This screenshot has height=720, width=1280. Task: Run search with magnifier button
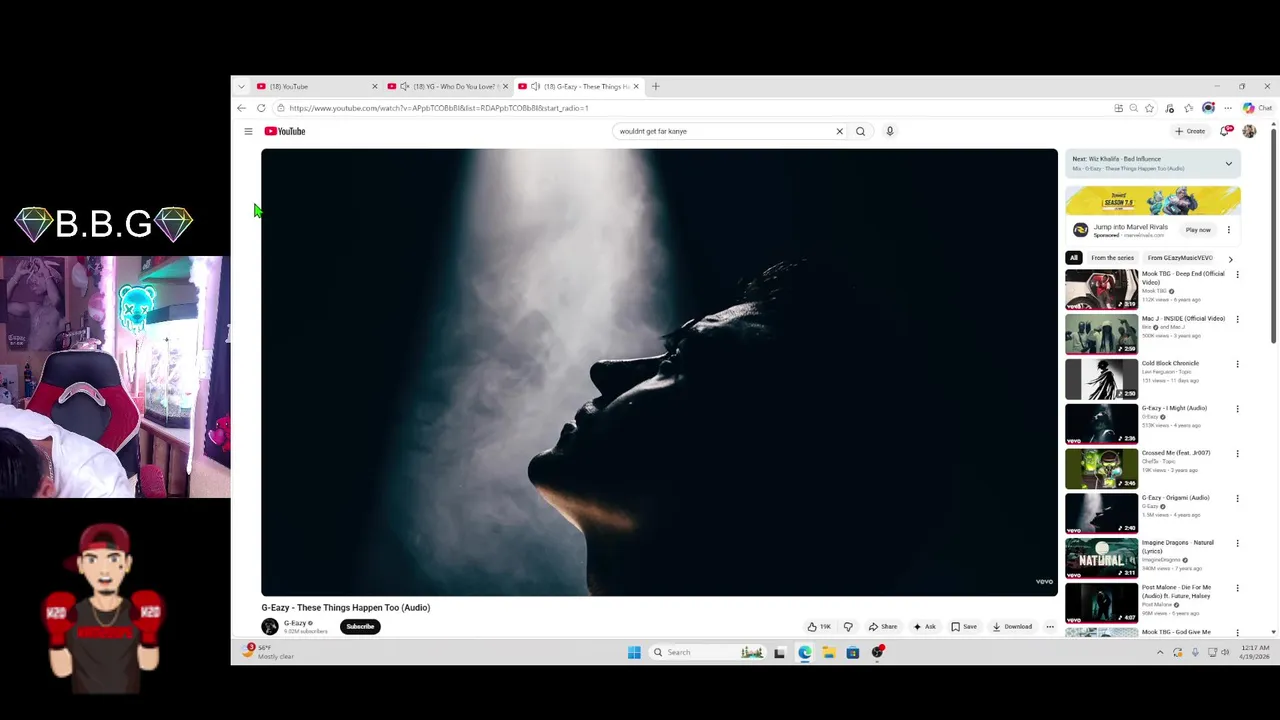tap(860, 131)
